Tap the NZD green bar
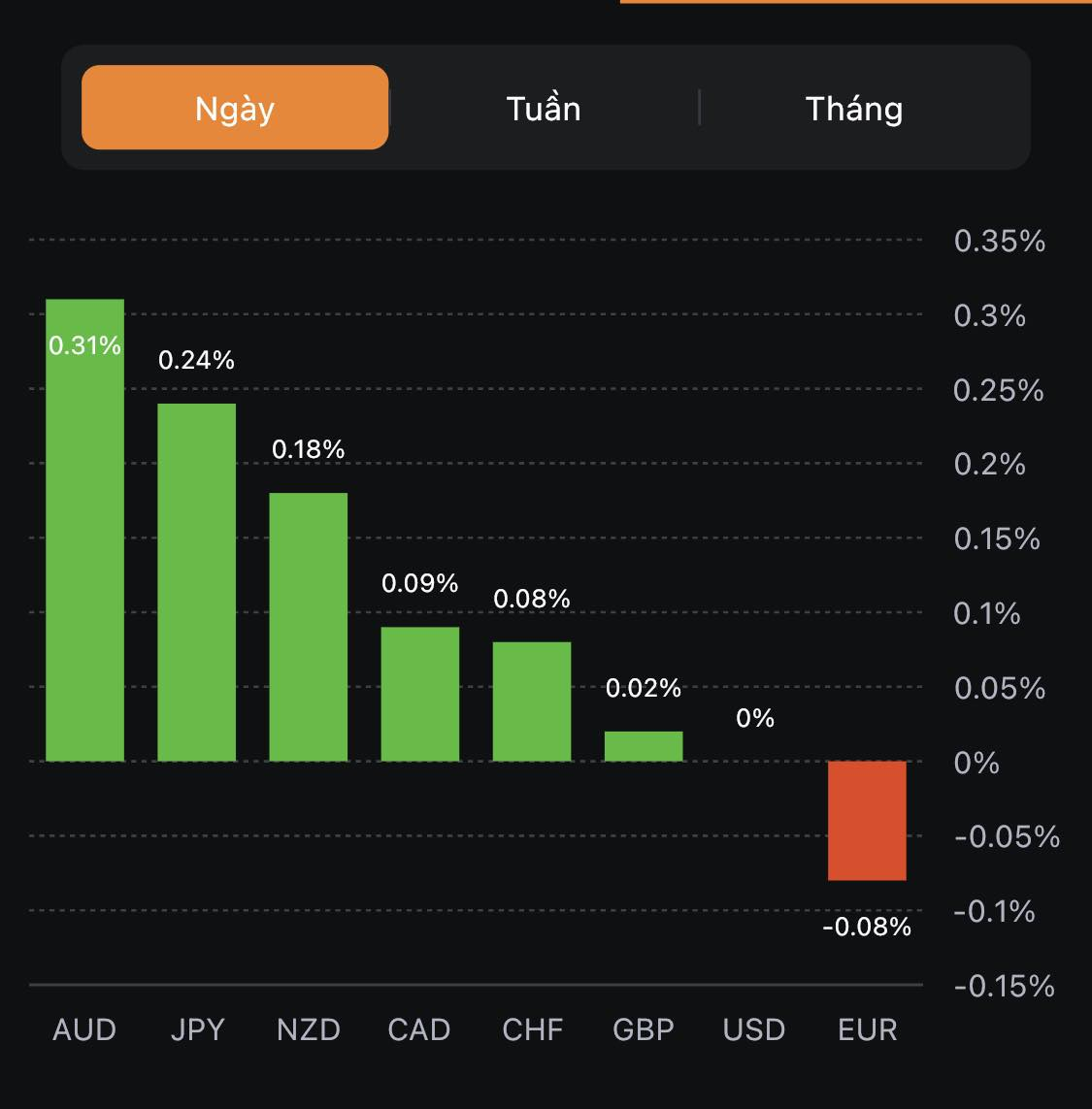1092x1109 pixels. click(x=309, y=627)
